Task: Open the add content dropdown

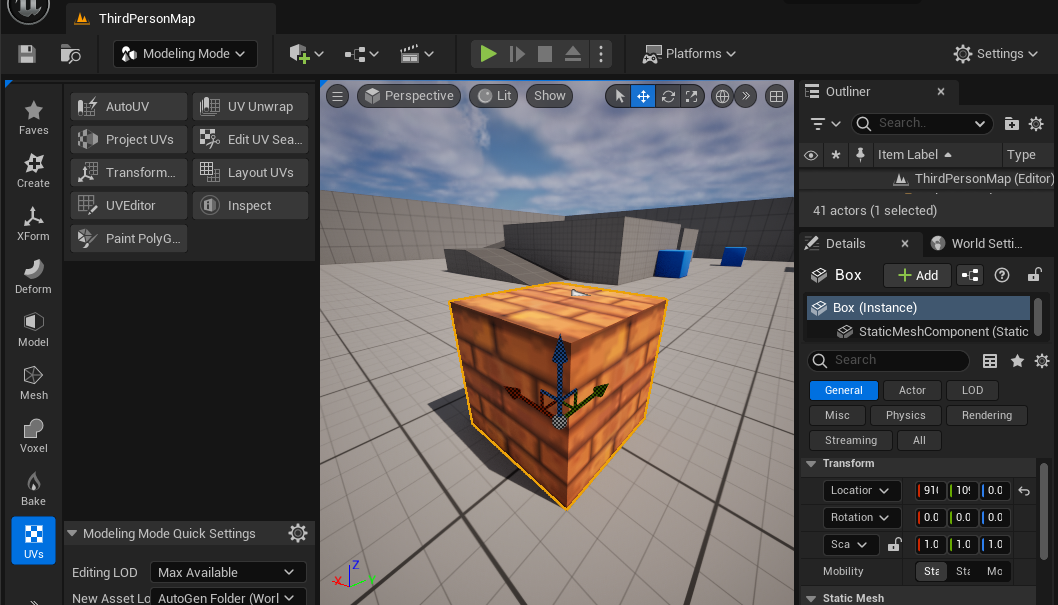Action: tap(306, 54)
